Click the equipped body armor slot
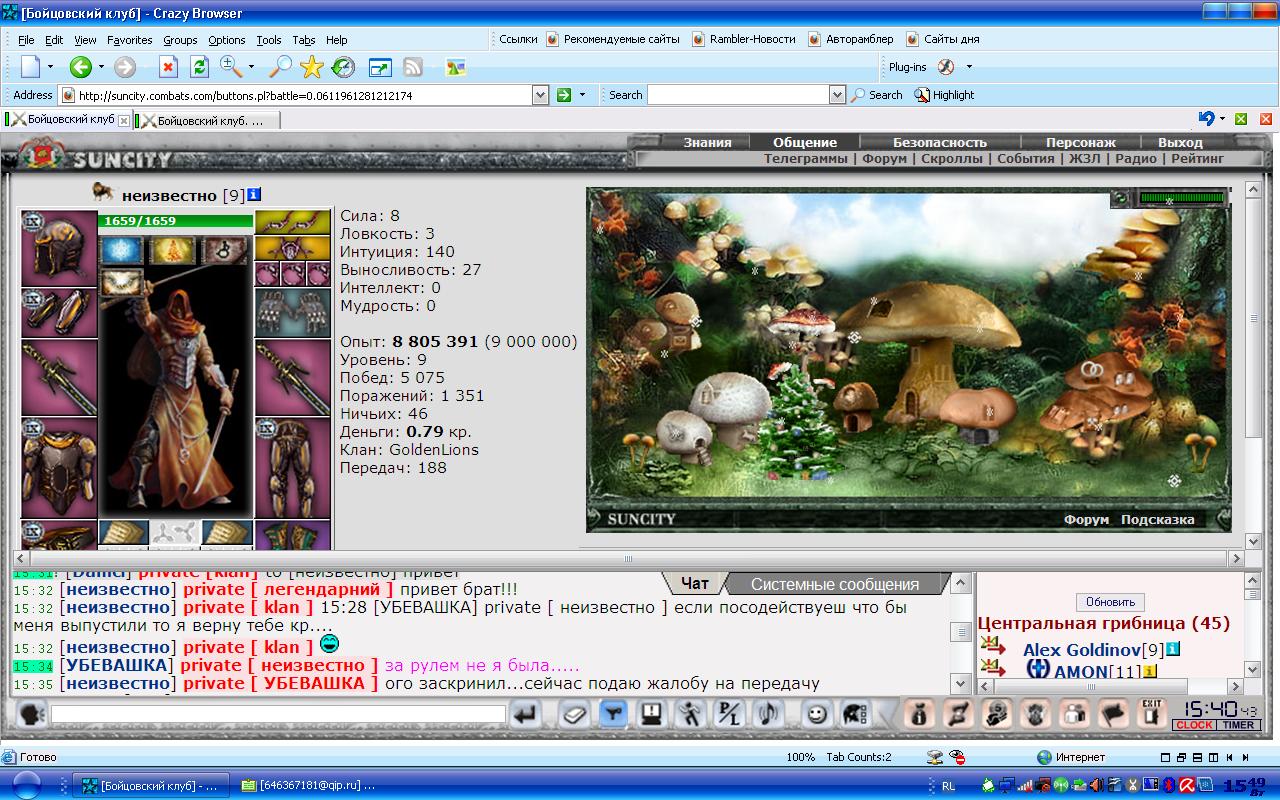 [59, 468]
